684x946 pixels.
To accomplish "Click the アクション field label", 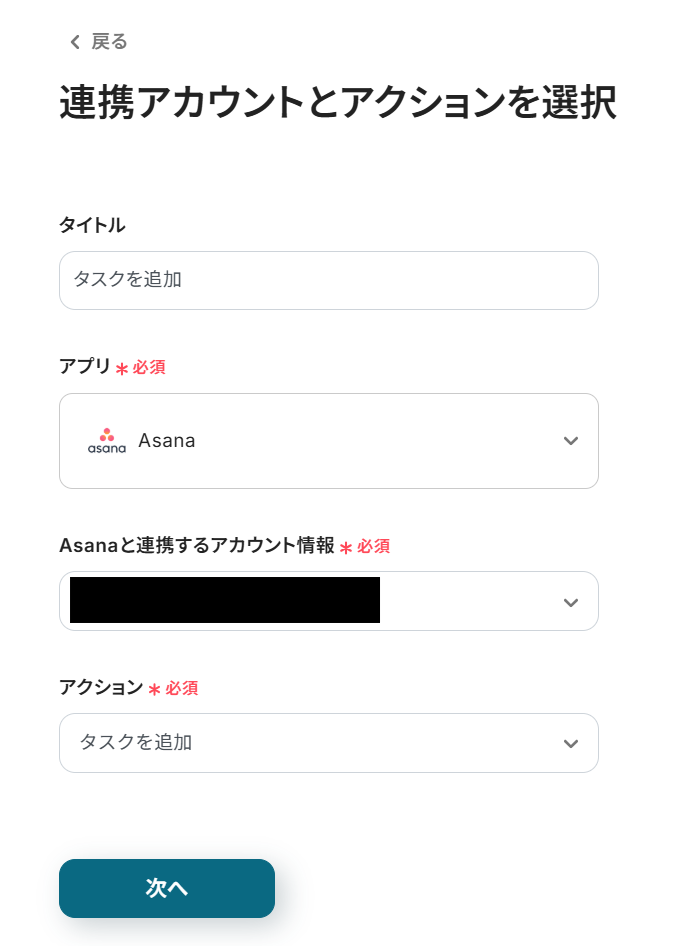I will (101, 687).
